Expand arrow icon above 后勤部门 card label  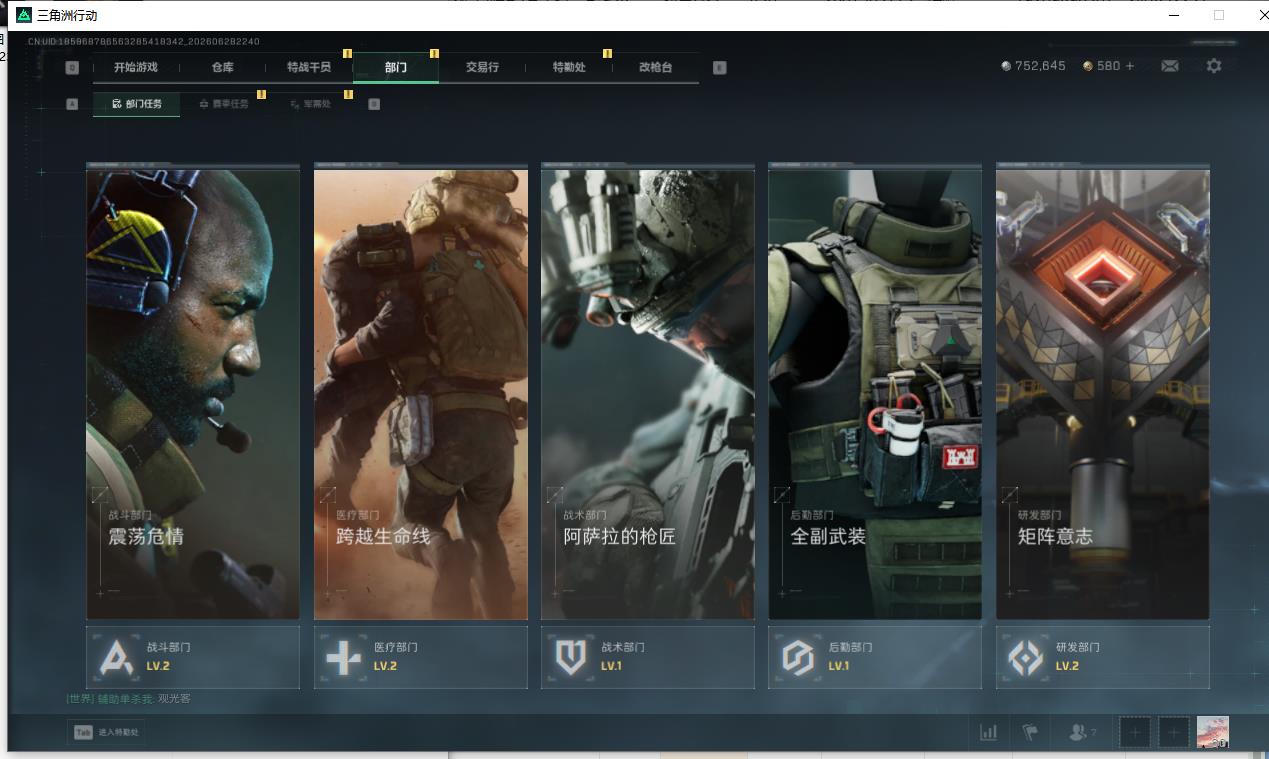[x=782, y=494]
